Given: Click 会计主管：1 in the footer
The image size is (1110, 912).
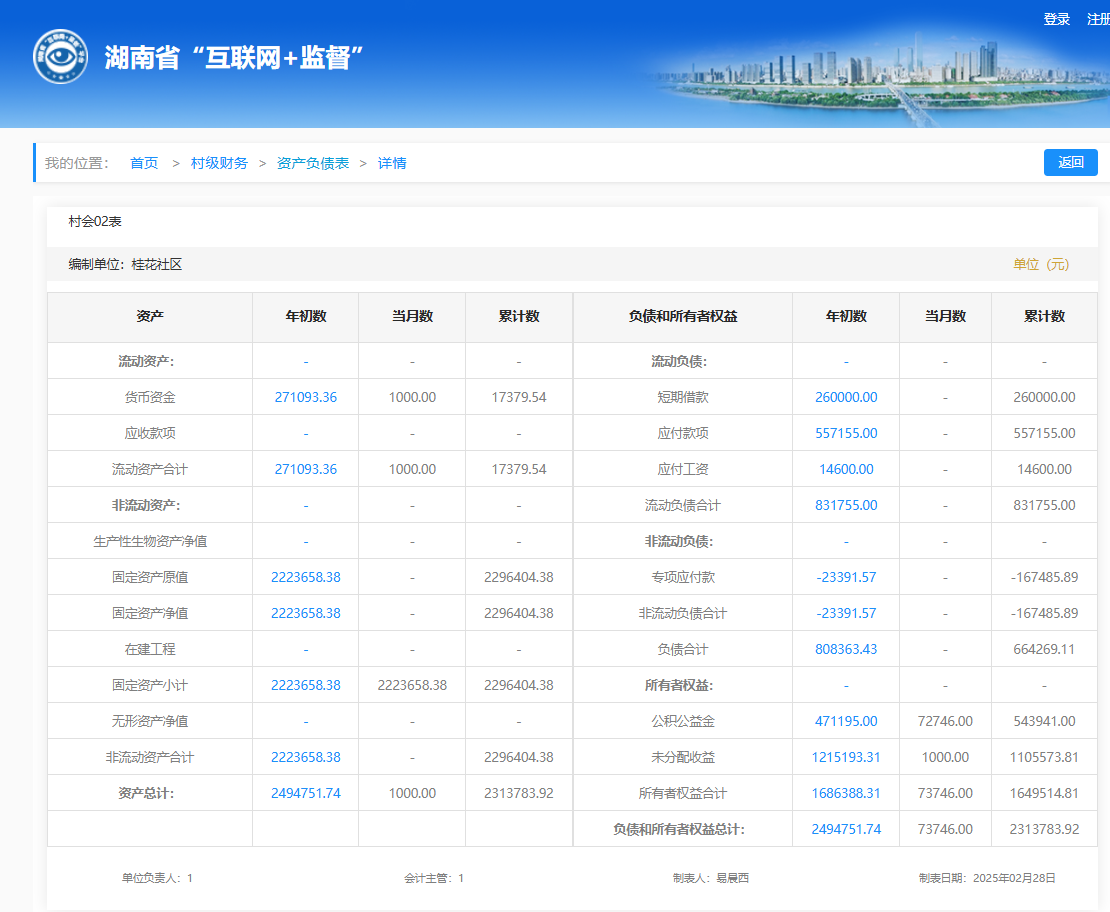Looking at the screenshot, I should [x=434, y=878].
